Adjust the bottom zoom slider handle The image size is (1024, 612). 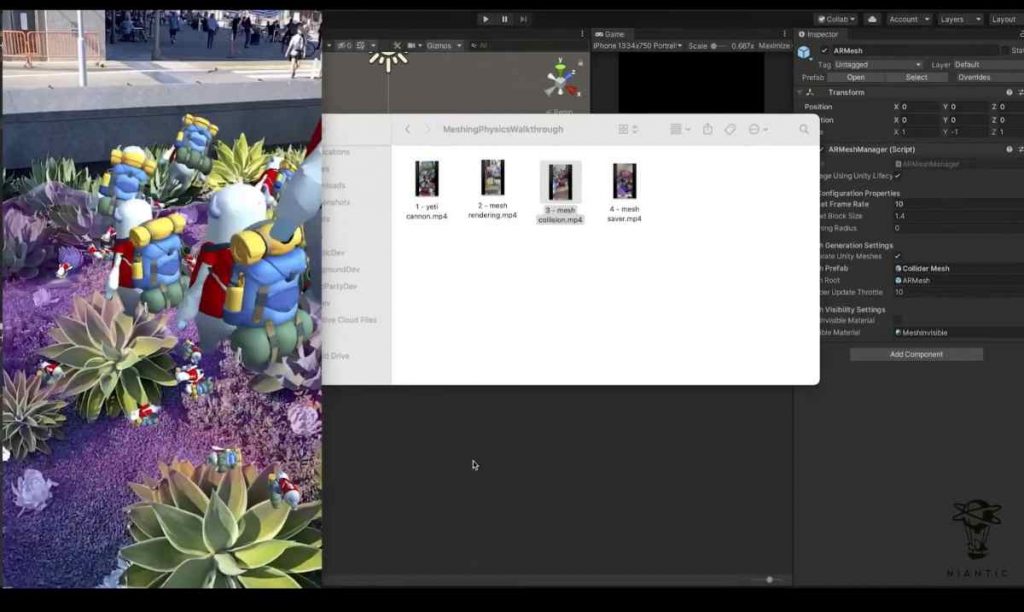pyautogui.click(x=769, y=579)
